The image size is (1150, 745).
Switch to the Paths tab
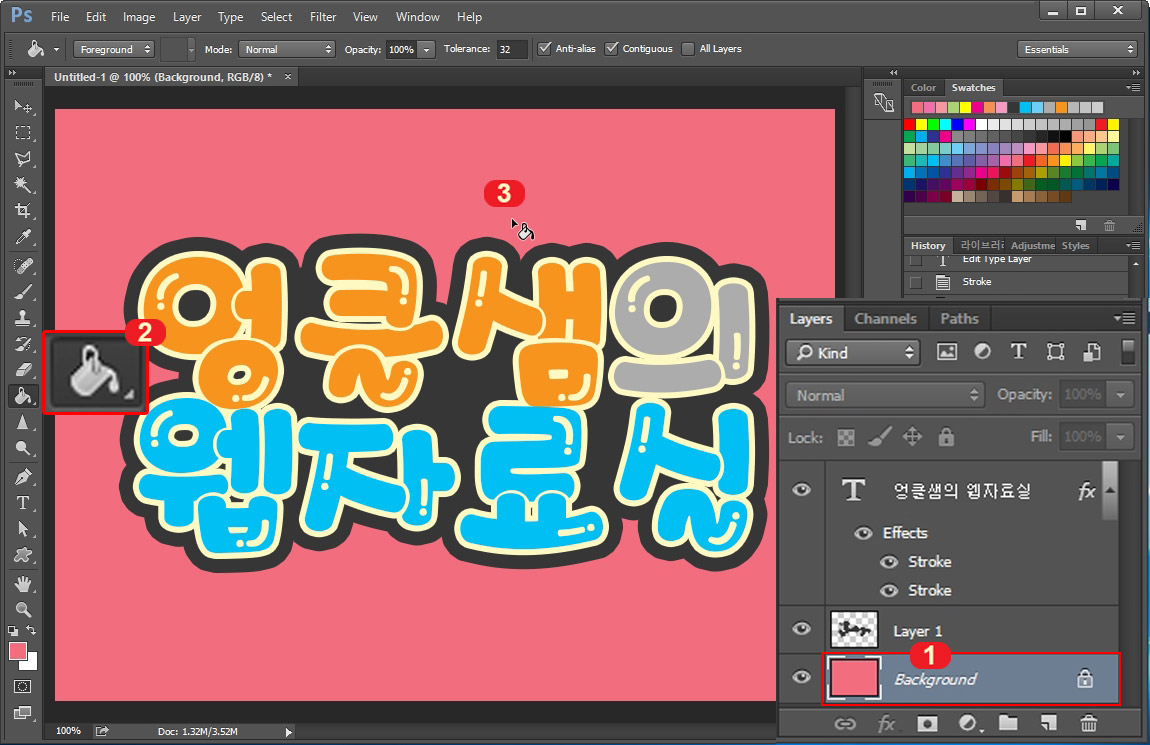959,318
